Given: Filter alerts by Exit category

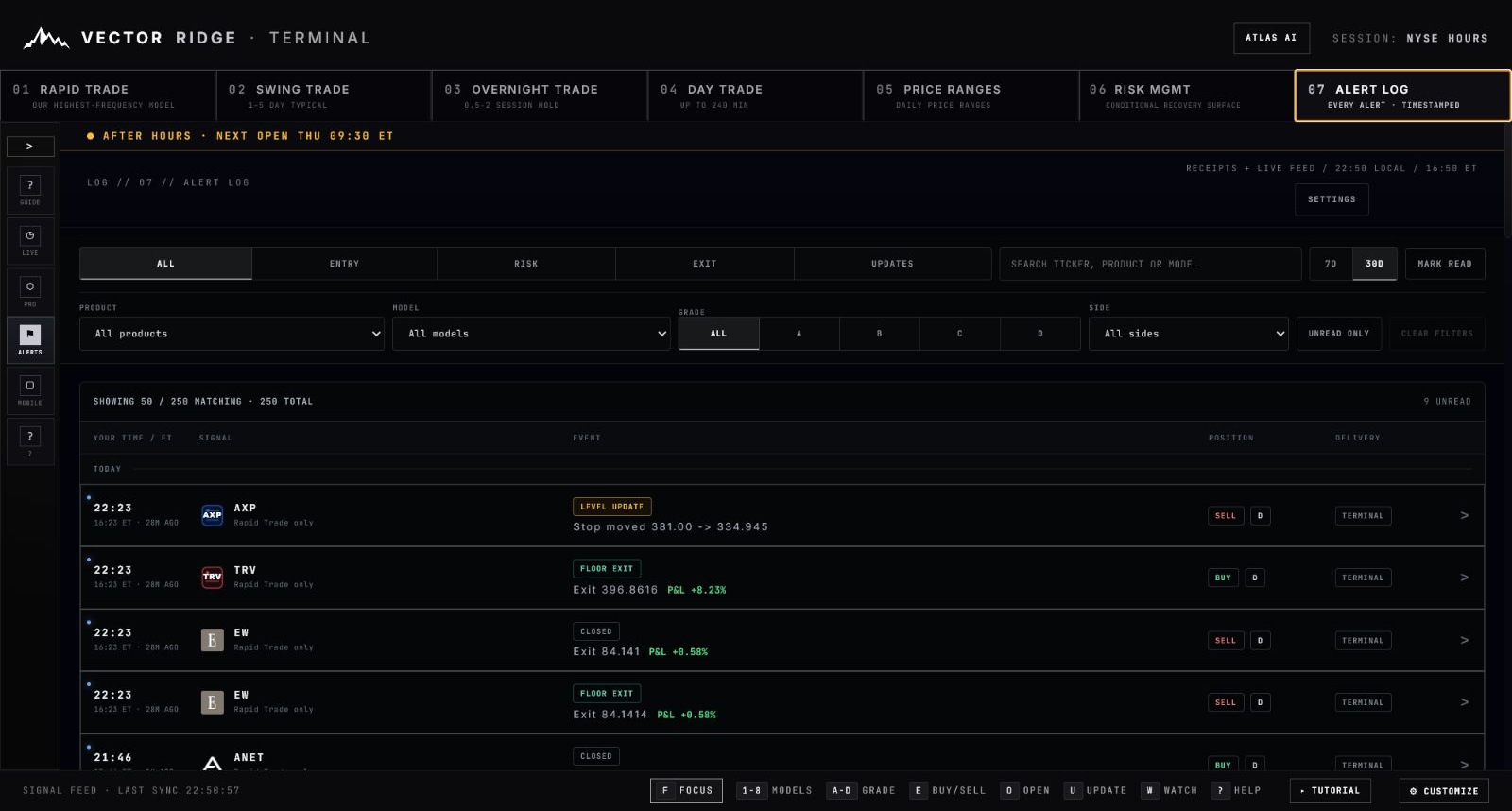Looking at the screenshot, I should click(x=705, y=264).
